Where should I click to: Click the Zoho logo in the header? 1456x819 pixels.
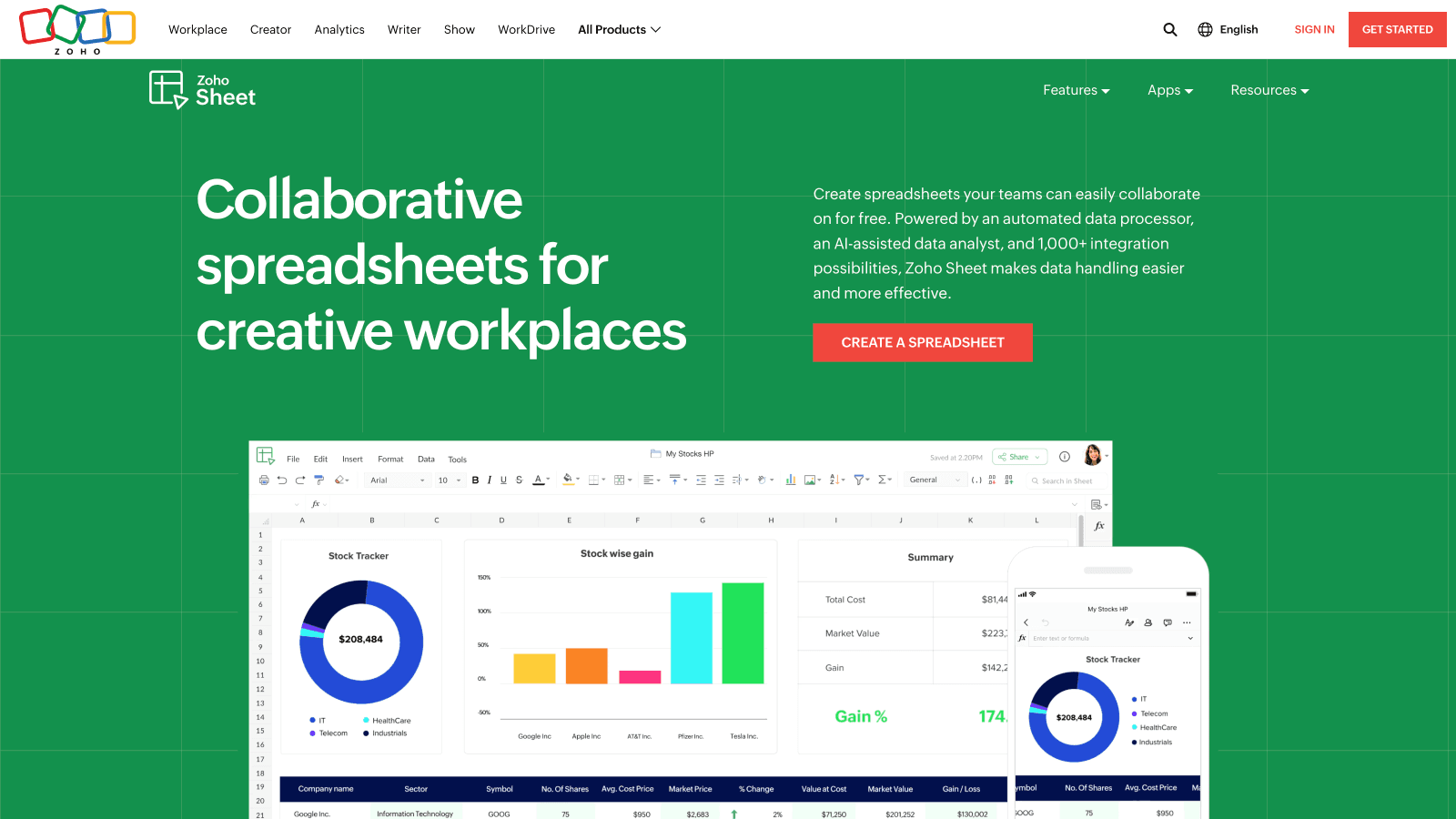pyautogui.click(x=77, y=29)
